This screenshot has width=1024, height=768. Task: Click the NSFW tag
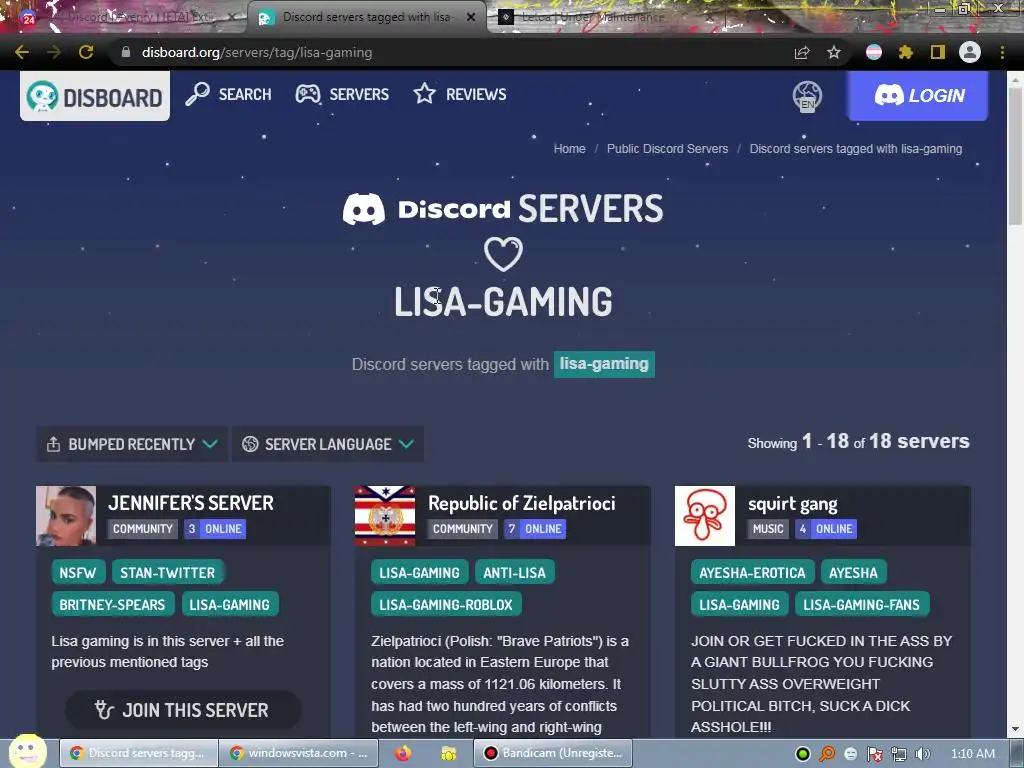[78, 573]
